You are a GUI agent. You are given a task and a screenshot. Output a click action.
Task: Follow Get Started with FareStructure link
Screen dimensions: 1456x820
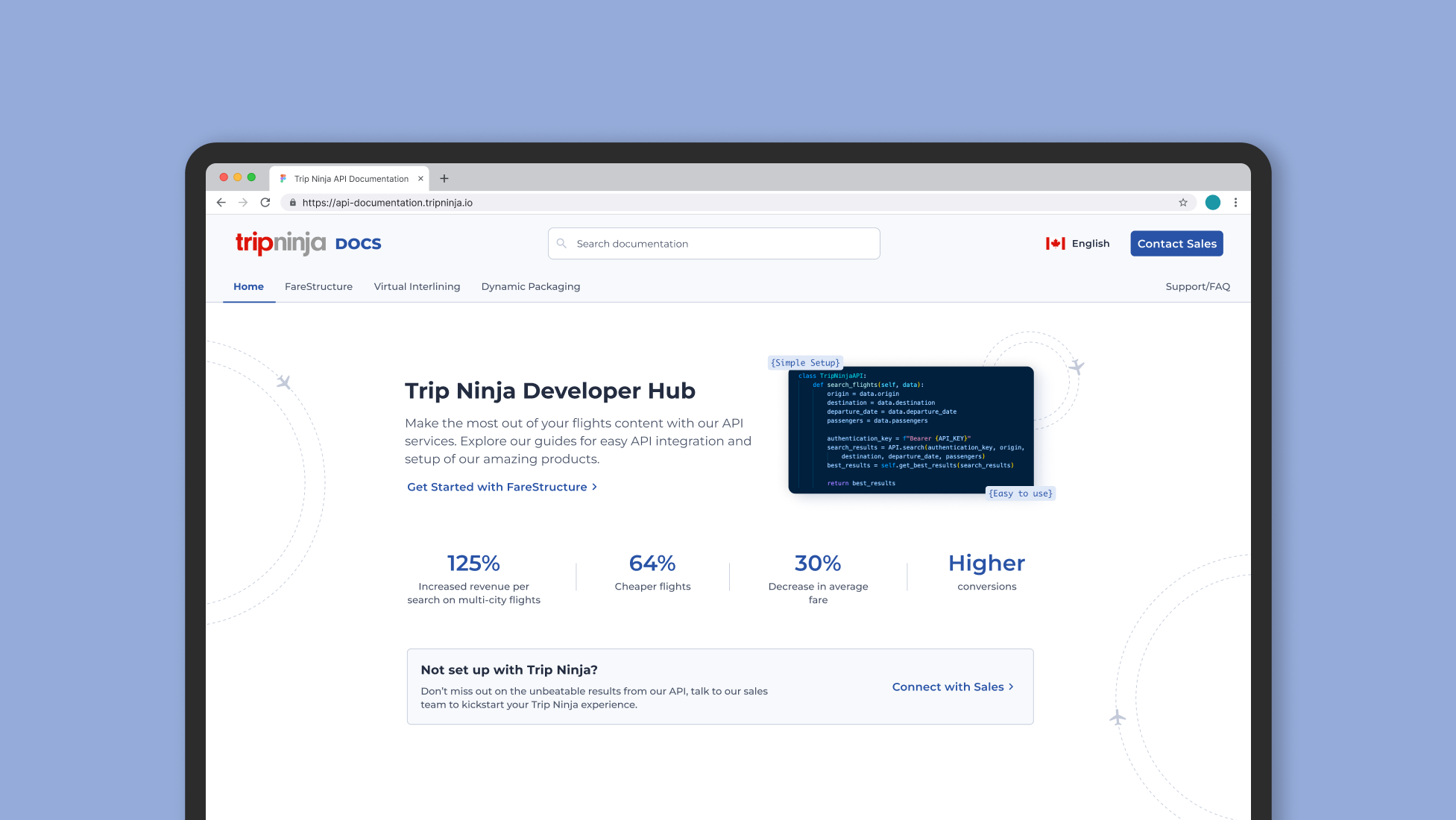point(502,487)
